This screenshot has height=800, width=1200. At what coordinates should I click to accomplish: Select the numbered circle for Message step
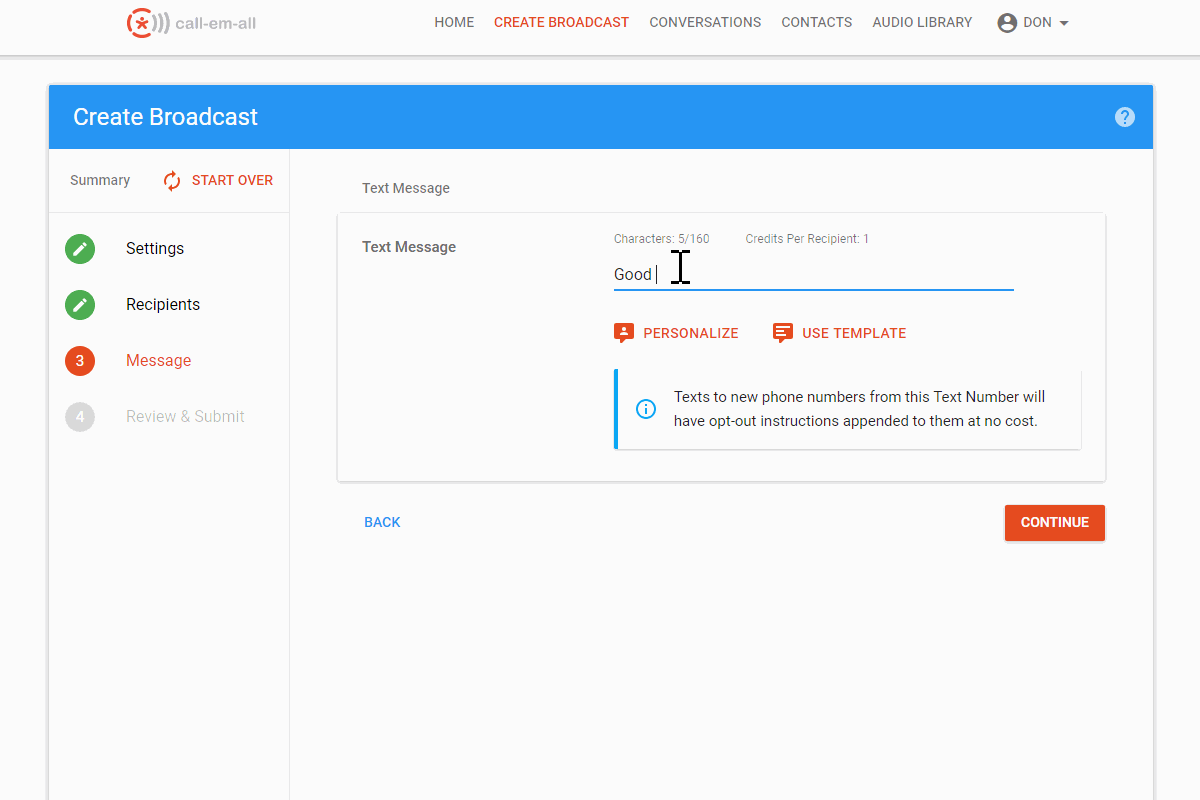click(x=80, y=360)
